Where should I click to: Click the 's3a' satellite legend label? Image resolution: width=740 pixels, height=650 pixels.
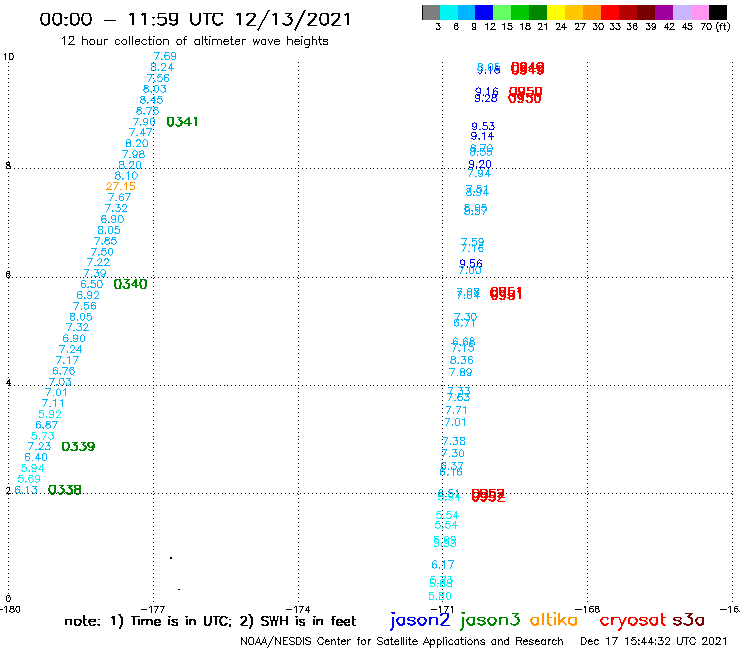tap(689, 620)
